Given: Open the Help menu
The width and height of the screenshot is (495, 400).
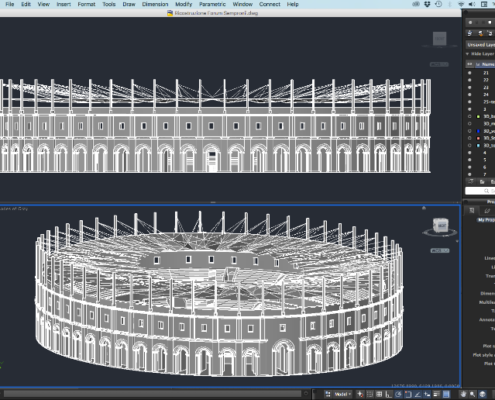Looking at the screenshot, I should 293,4.
